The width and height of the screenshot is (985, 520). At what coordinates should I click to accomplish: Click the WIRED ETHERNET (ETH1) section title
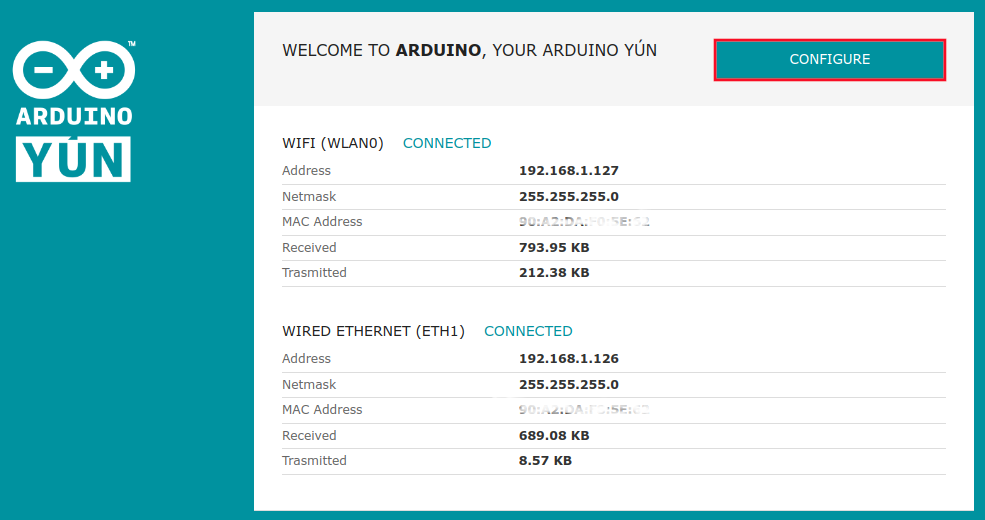[x=373, y=331]
